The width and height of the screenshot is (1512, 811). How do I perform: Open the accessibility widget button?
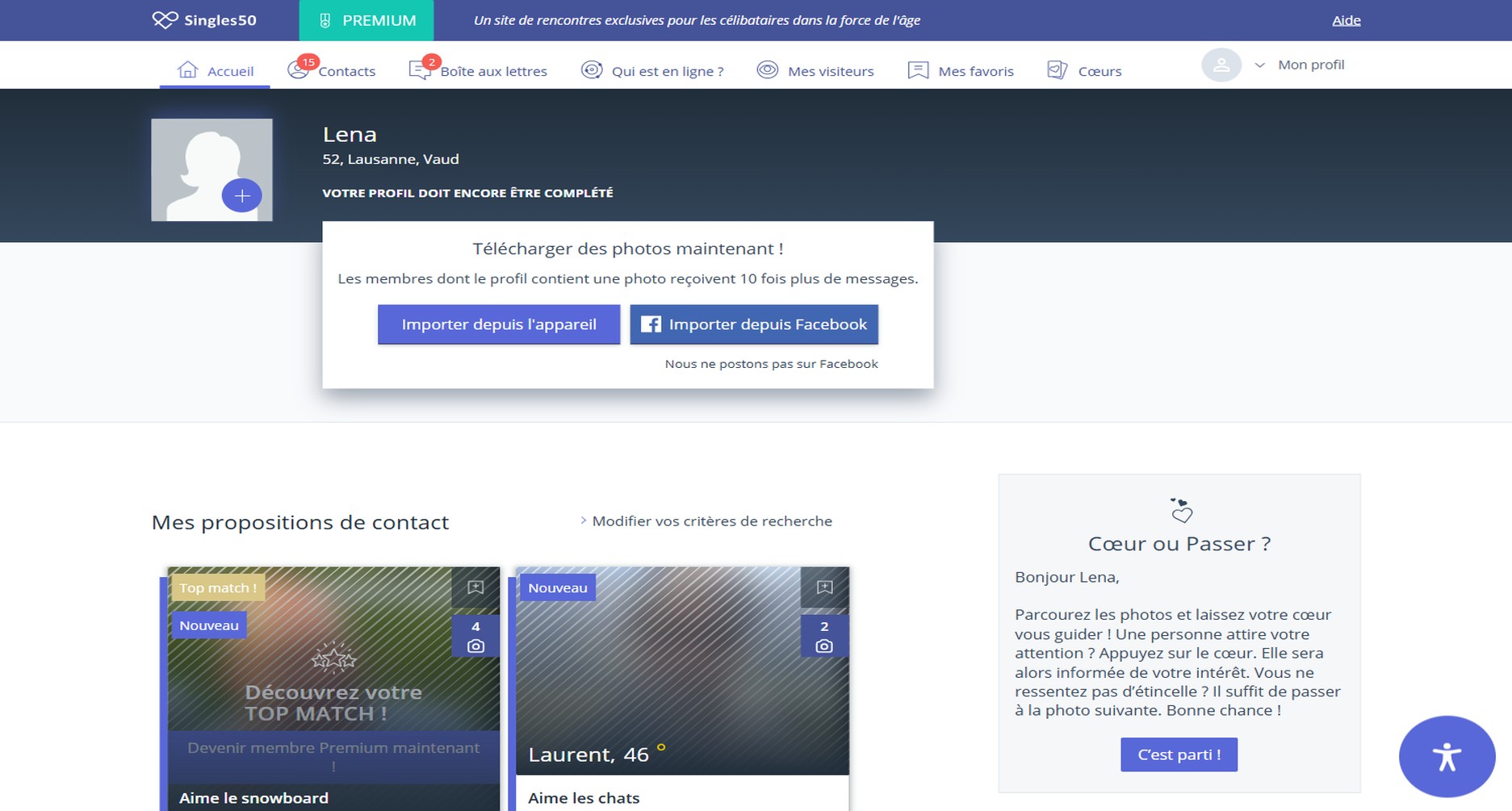(1447, 756)
